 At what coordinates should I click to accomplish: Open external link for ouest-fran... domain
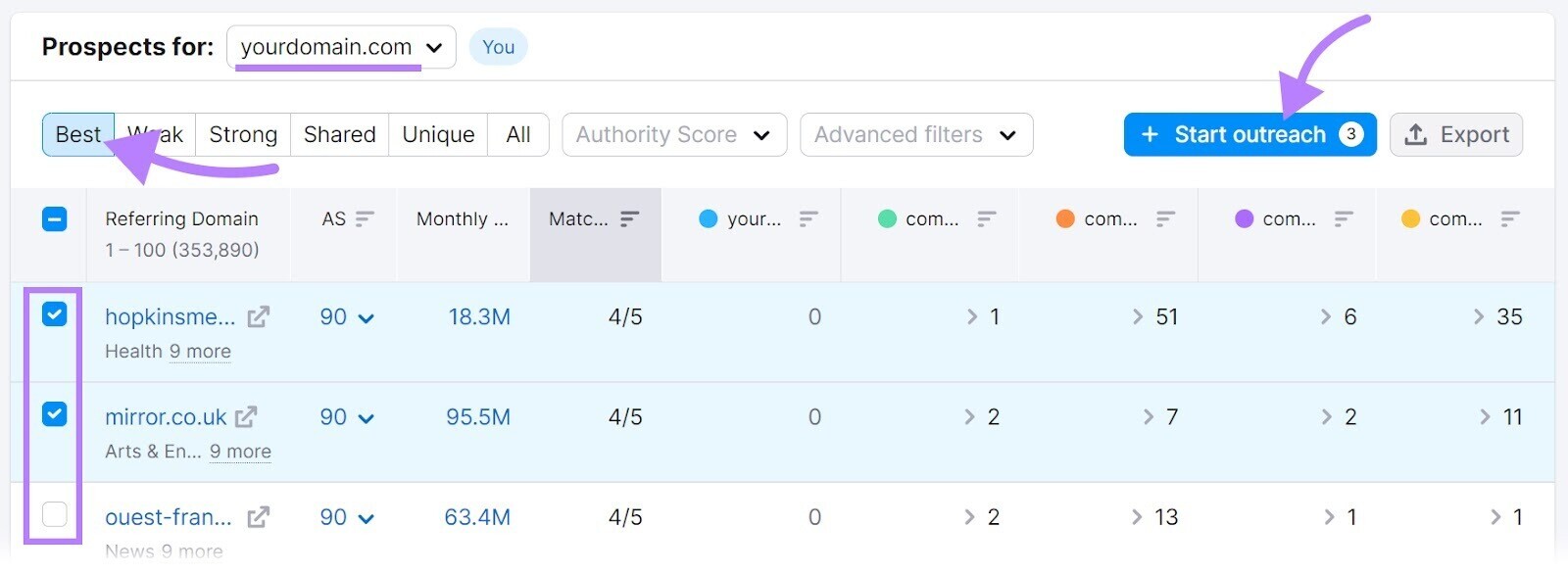click(259, 517)
